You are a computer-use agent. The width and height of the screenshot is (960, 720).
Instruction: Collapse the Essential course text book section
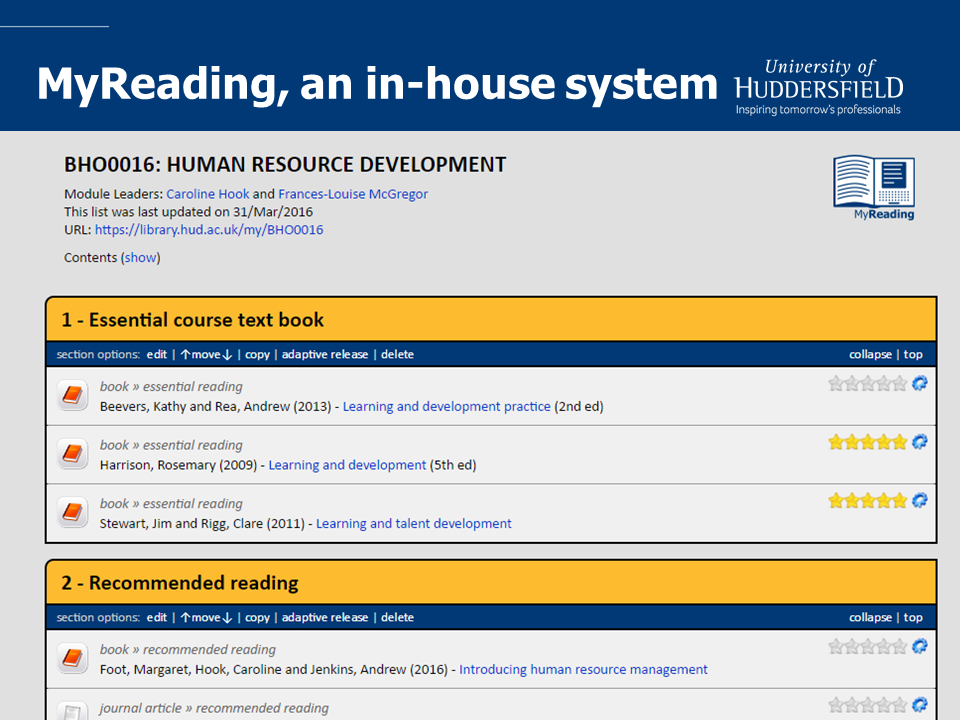[x=870, y=354]
